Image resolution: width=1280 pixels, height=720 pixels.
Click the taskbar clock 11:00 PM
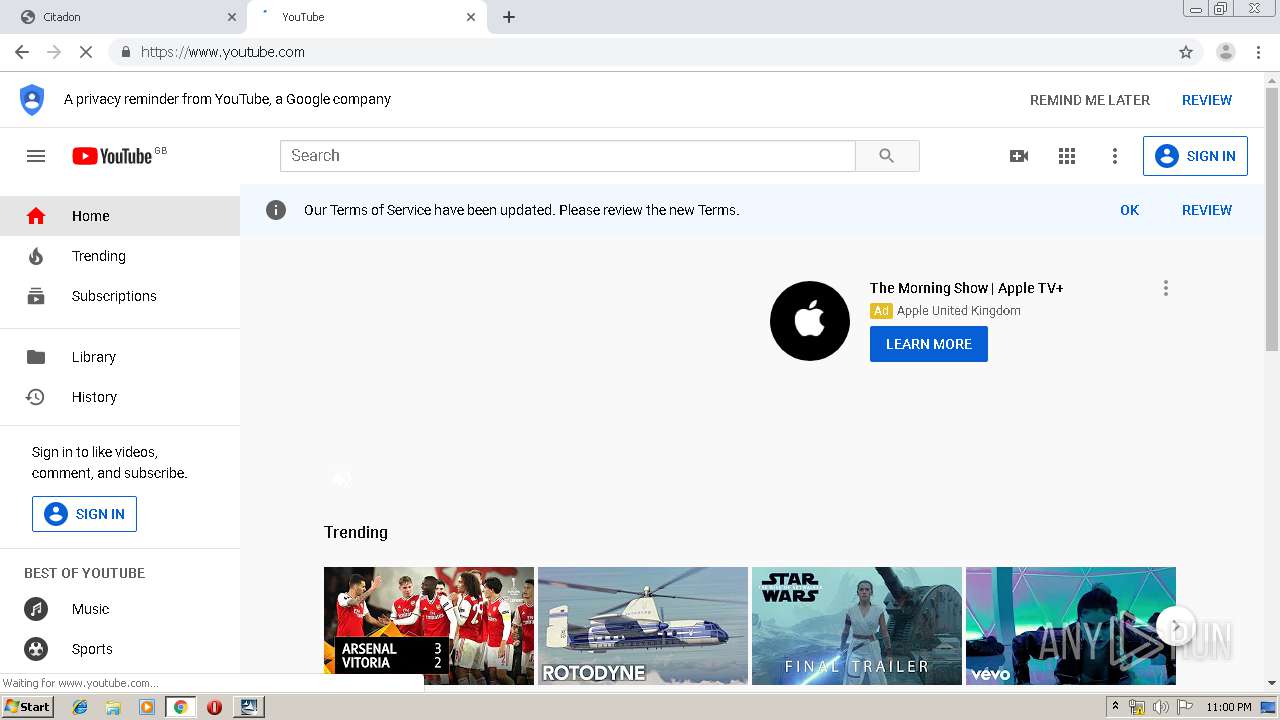[x=1229, y=707]
